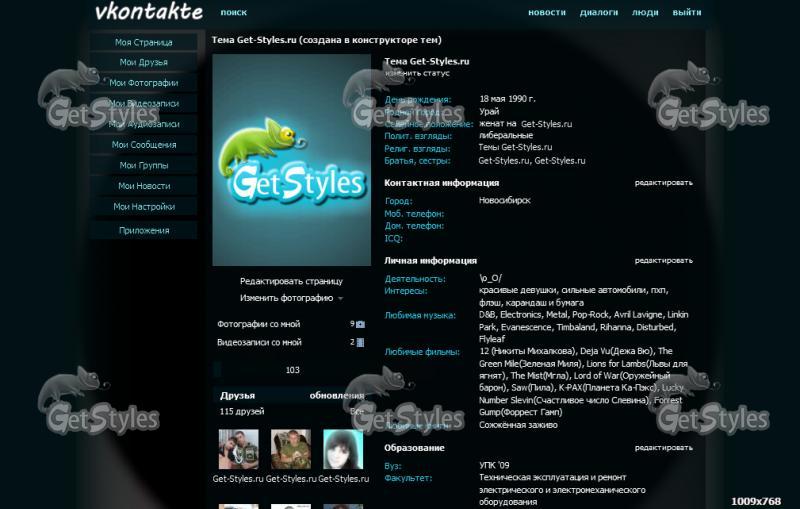
Task: Click Avril Lavigne in favorite music
Action: click(x=638, y=315)
